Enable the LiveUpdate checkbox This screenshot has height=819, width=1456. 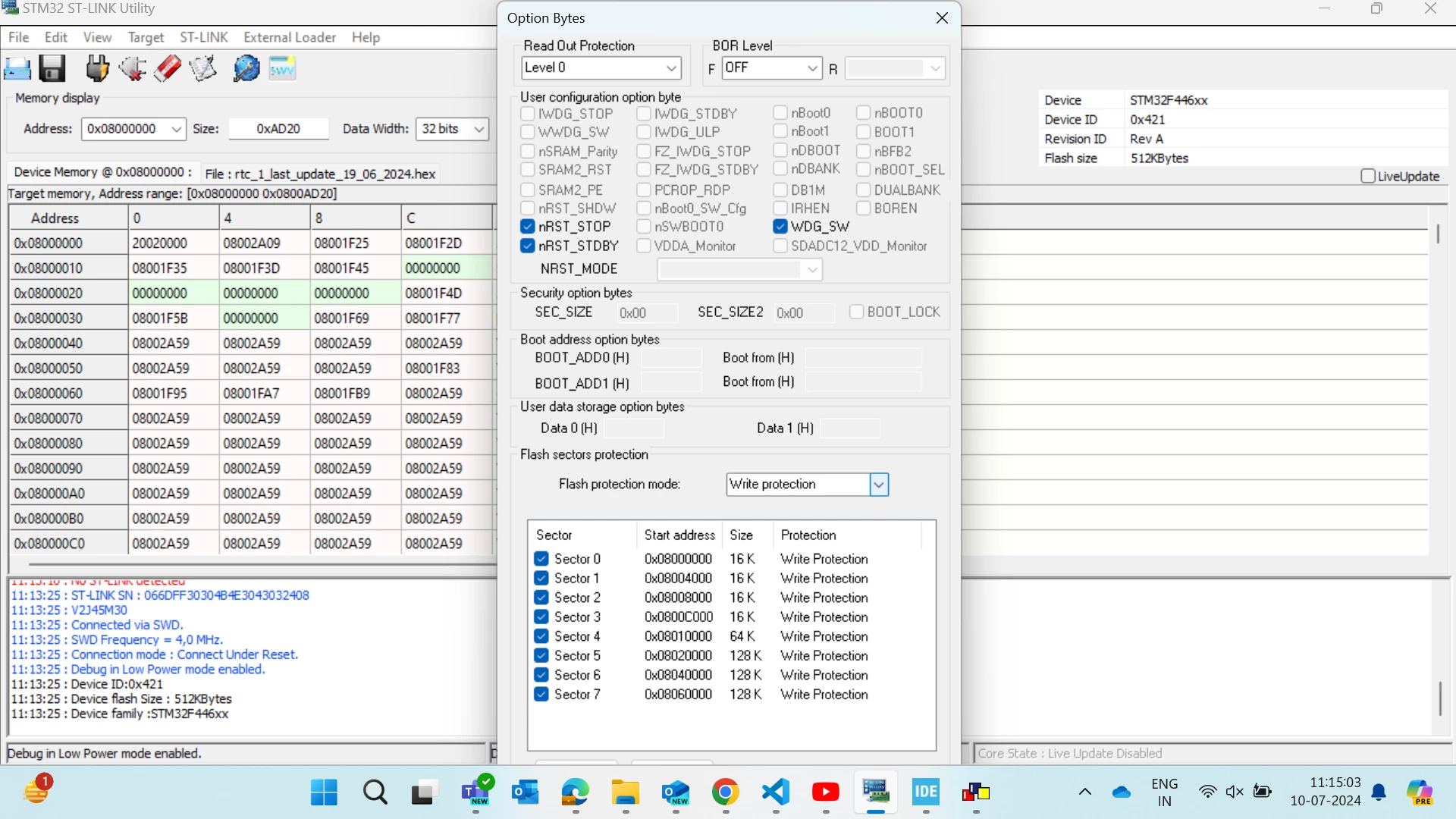click(x=1368, y=176)
